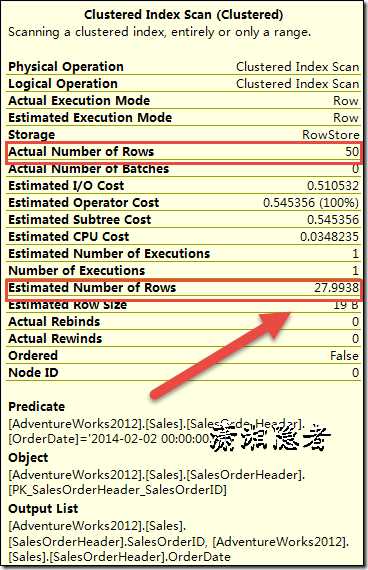Image resolution: width=368 pixels, height=570 pixels.
Task: Select the 'Estimated Execution Mode' label
Action: point(90,117)
